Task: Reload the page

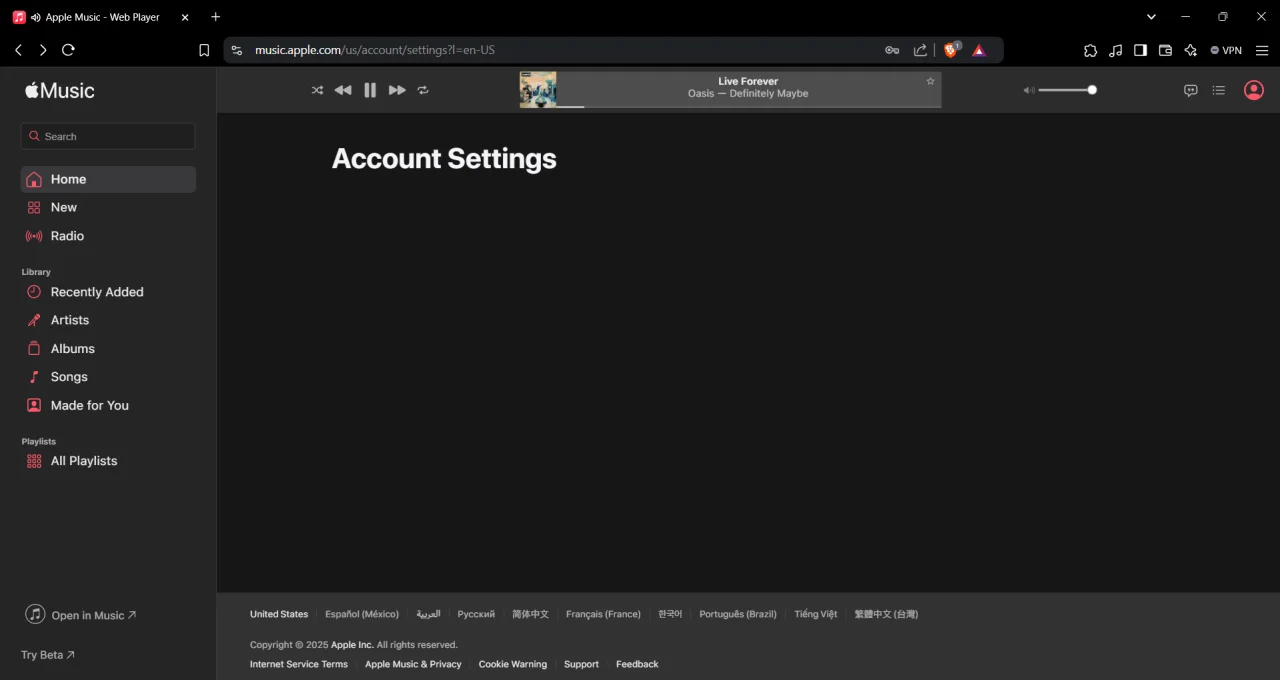Action: (x=68, y=50)
